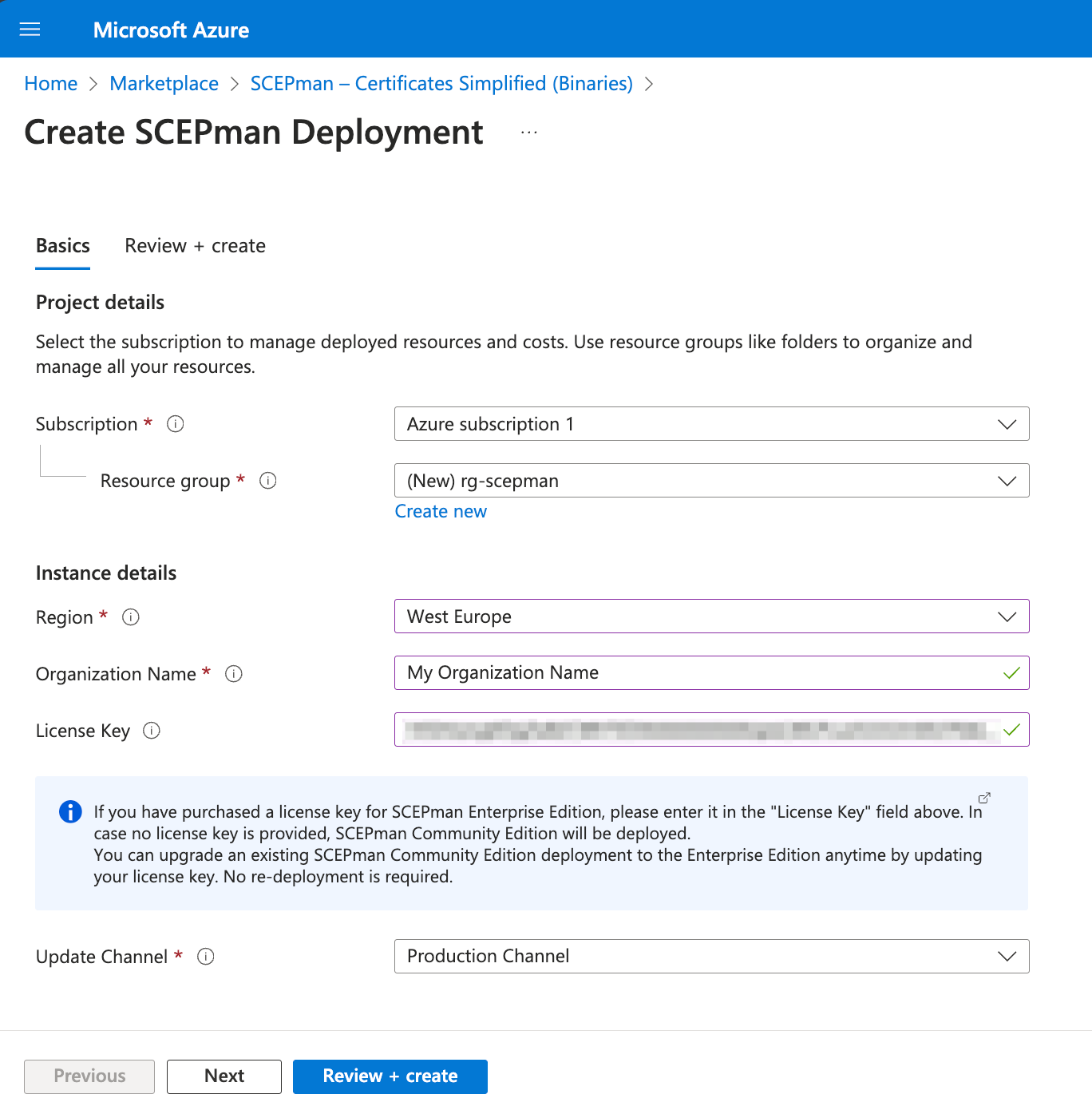1092x1110 pixels.
Task: Click the Region info icon
Action: pos(131,617)
